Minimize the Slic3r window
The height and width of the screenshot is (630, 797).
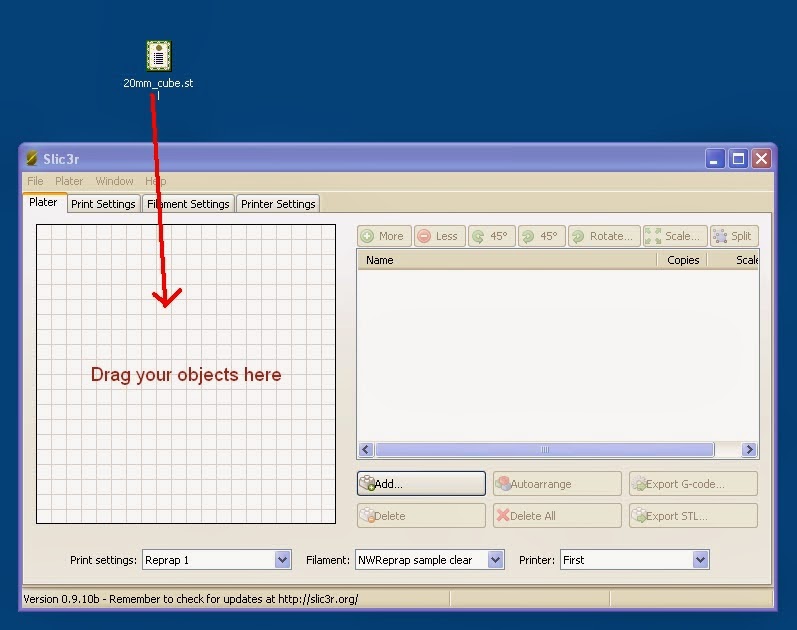[x=715, y=159]
